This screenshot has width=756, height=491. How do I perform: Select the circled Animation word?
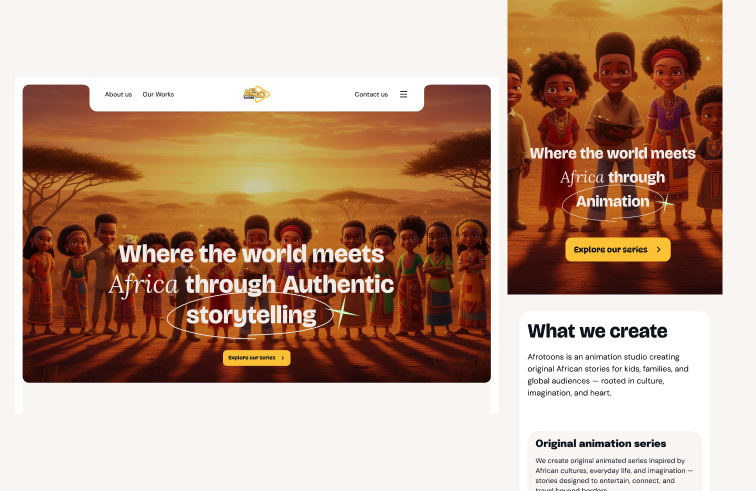612,201
